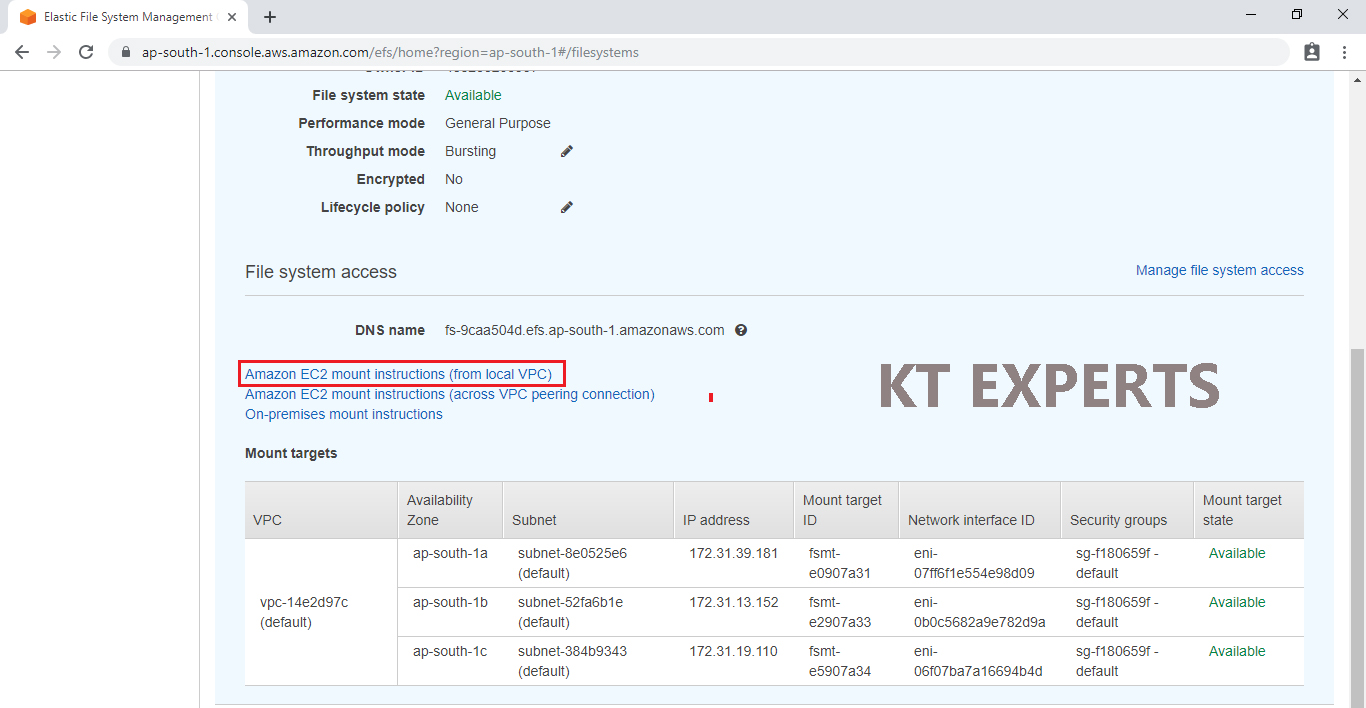Click IP address 172.31.13.152
This screenshot has height=708, width=1366.
733,602
